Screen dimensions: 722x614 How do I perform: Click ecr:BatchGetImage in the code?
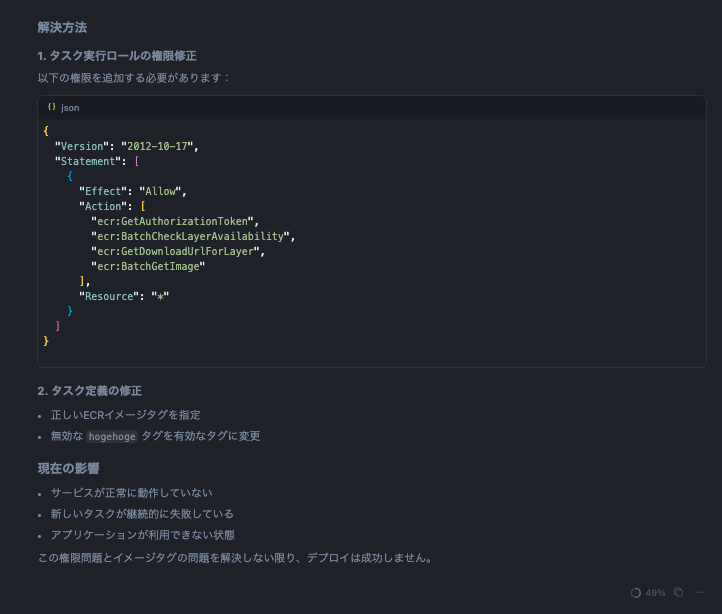(148, 266)
